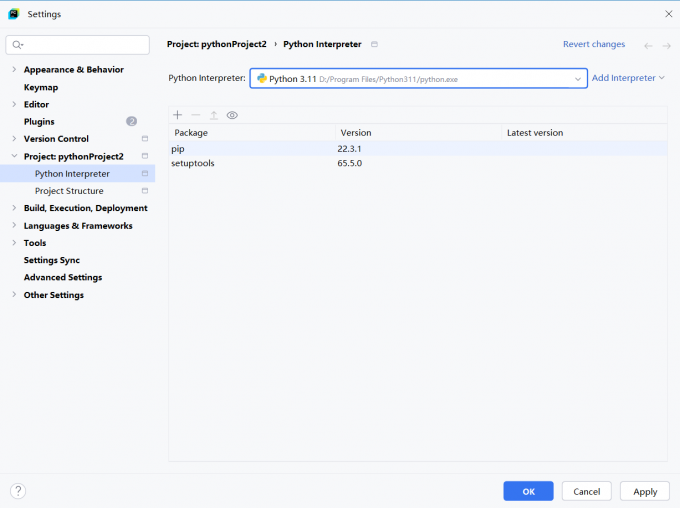
Task: Click the back navigation arrow
Action: pyautogui.click(x=648, y=46)
